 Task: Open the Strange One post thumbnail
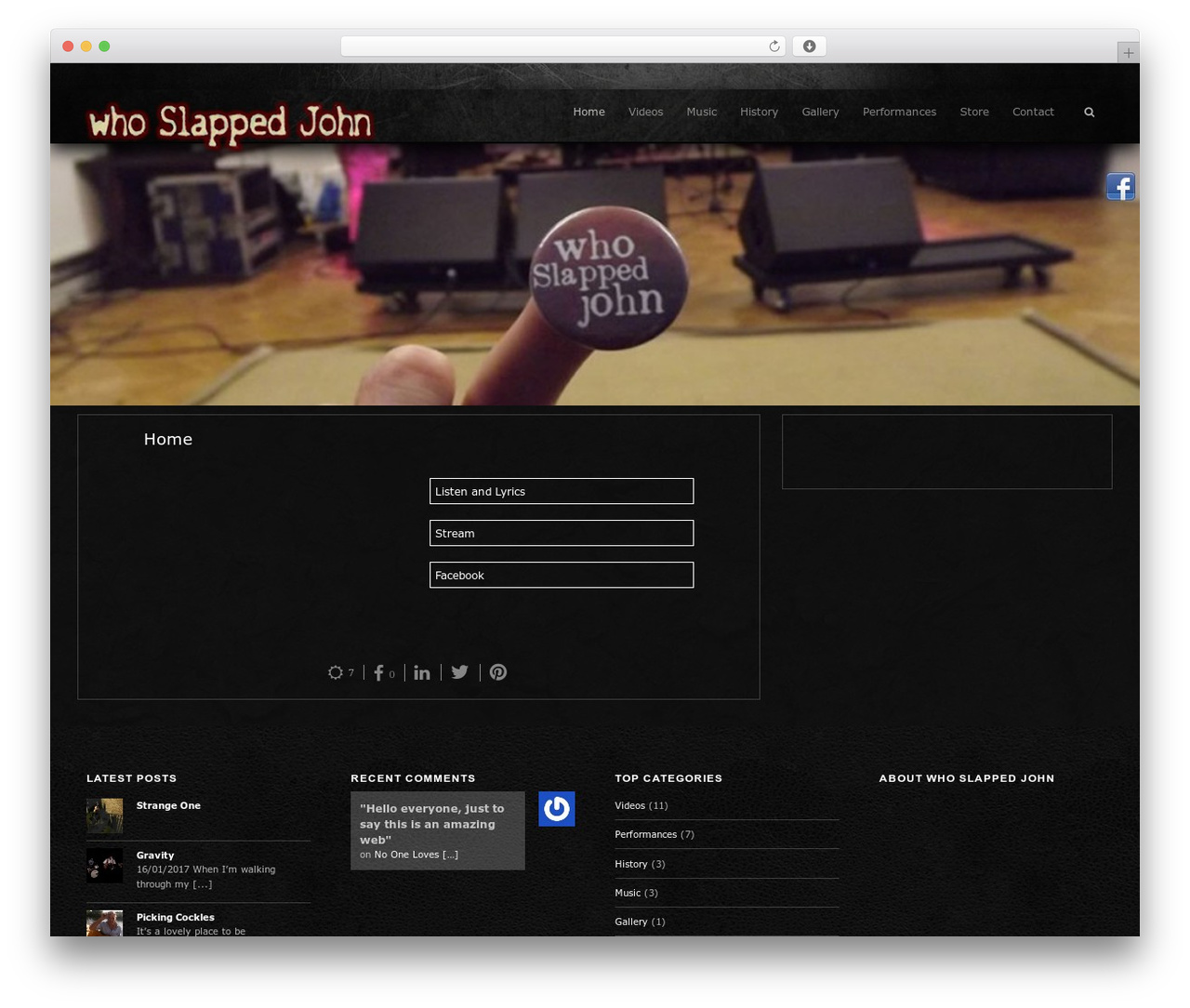point(105,816)
